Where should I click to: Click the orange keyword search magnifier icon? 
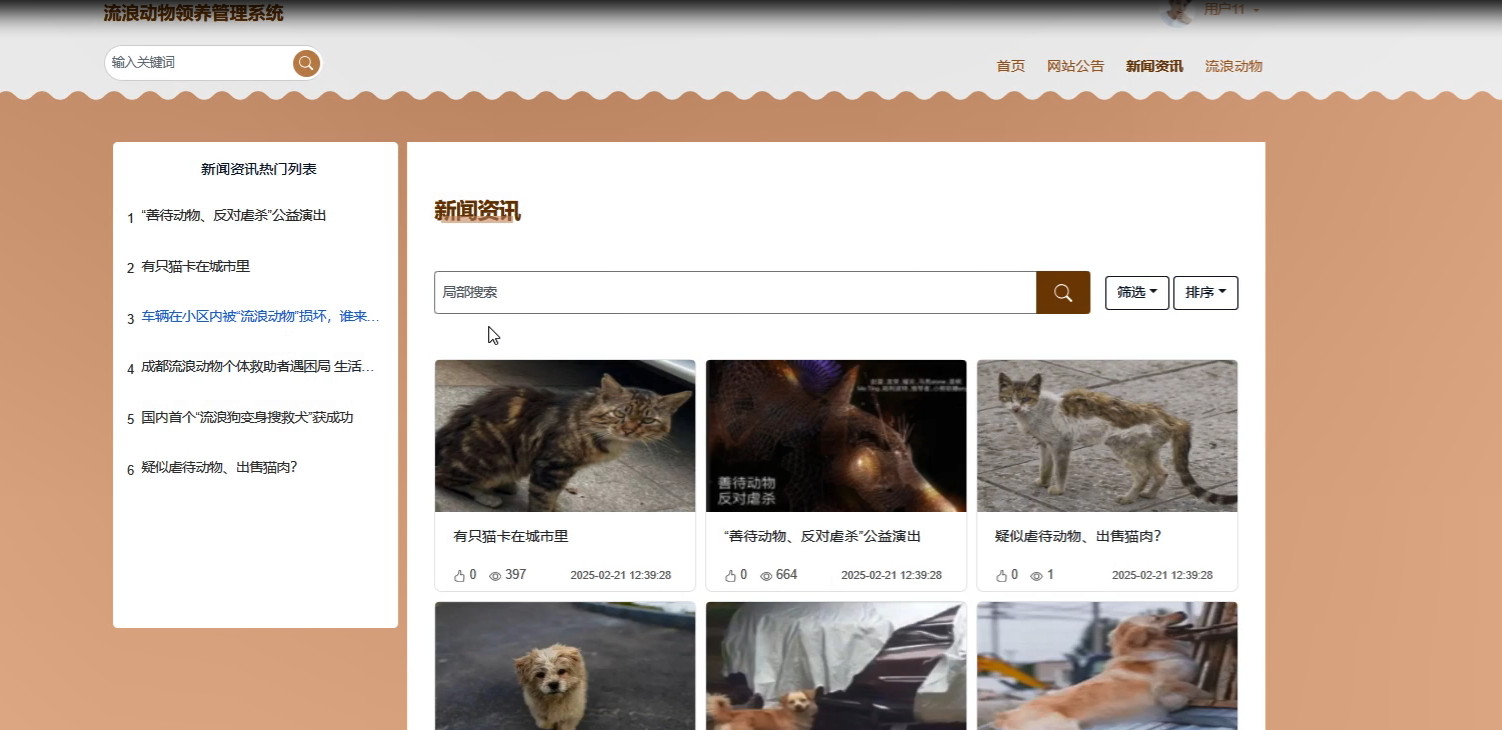[x=306, y=63]
